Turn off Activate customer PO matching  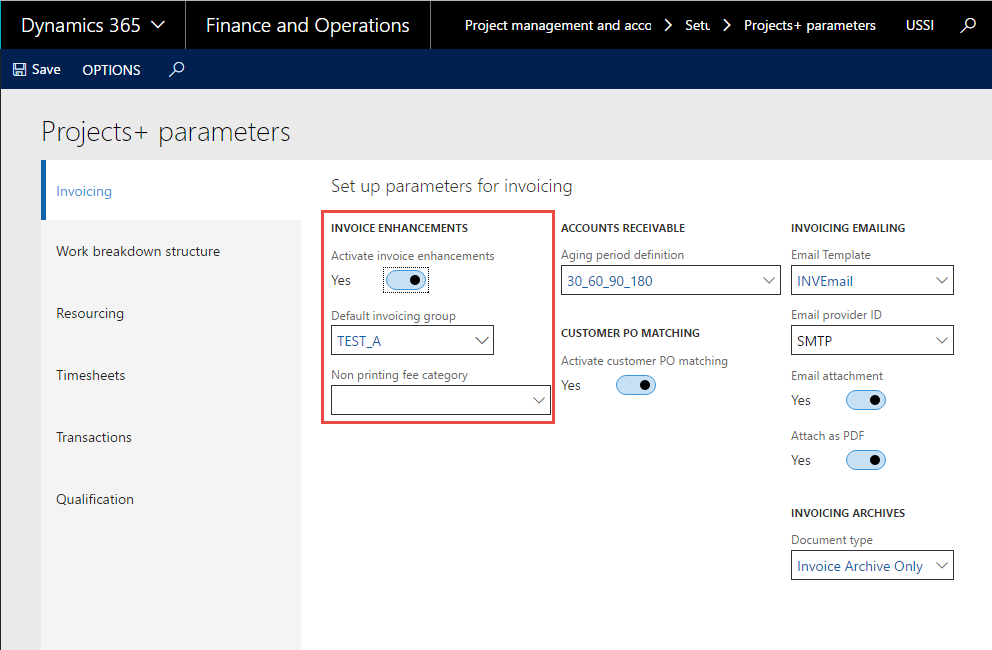pos(635,384)
